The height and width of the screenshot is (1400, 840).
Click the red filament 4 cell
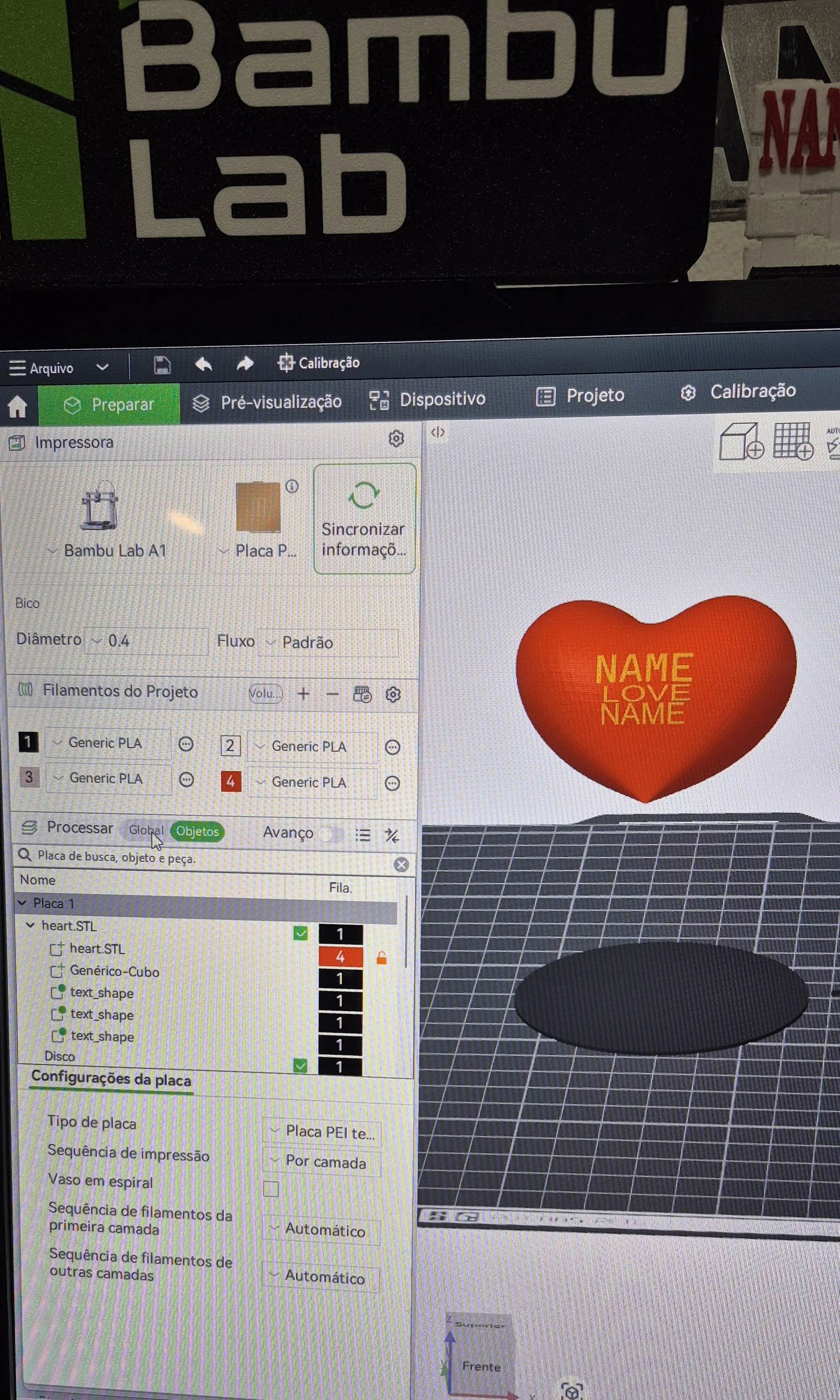click(340, 956)
